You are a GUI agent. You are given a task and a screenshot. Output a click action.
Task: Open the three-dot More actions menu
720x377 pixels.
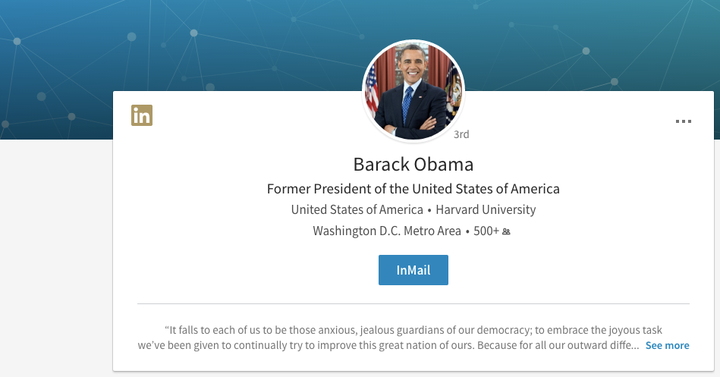point(683,121)
